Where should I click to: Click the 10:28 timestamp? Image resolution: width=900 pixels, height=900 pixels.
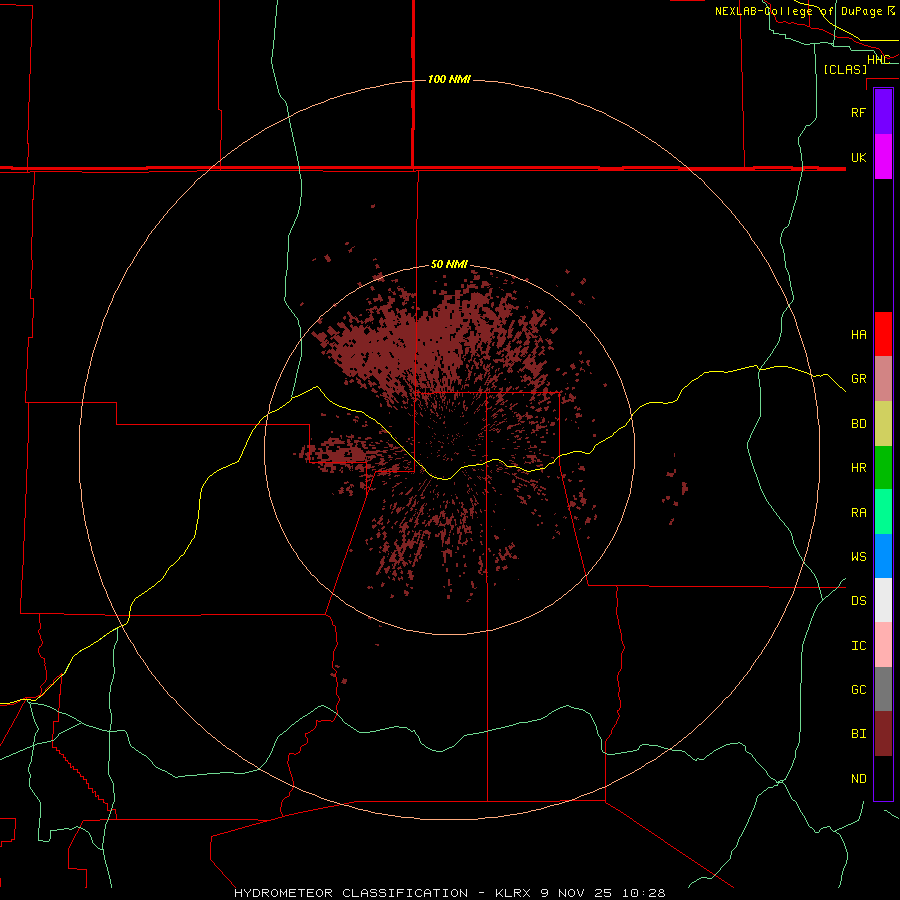pyautogui.click(x=646, y=893)
